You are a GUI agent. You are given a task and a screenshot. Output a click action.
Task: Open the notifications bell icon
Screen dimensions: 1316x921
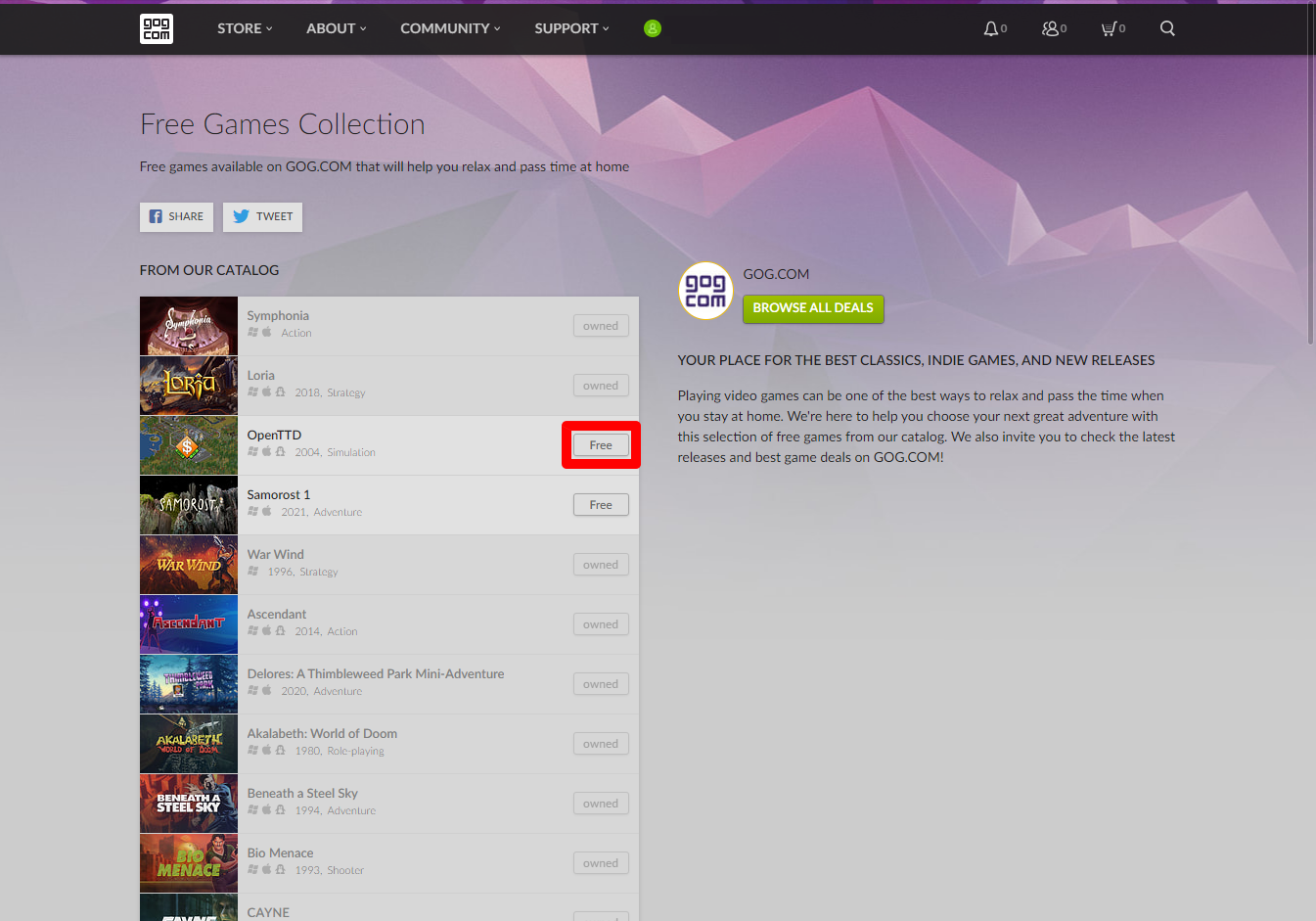pyautogui.click(x=991, y=28)
